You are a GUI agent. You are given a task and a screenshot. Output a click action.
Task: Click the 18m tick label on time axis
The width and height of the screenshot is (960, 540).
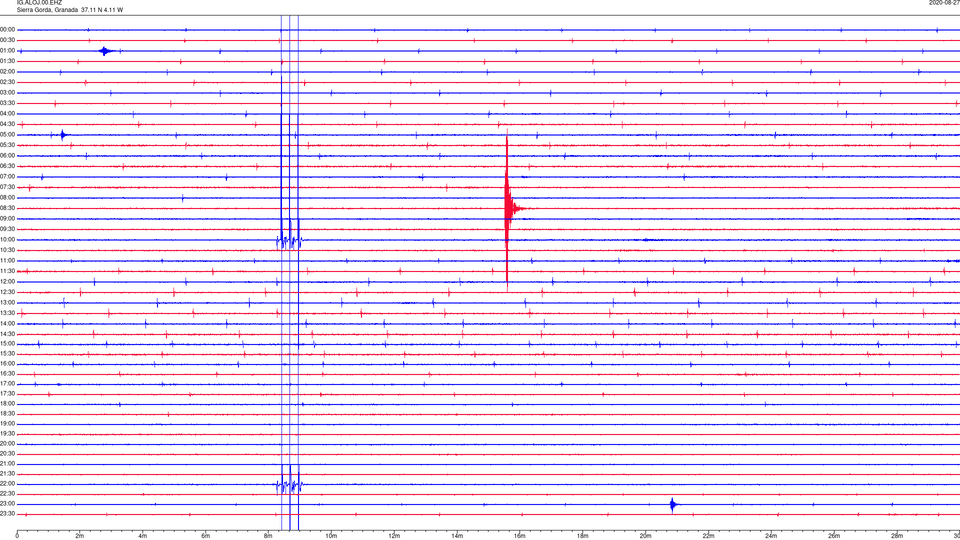pos(583,536)
